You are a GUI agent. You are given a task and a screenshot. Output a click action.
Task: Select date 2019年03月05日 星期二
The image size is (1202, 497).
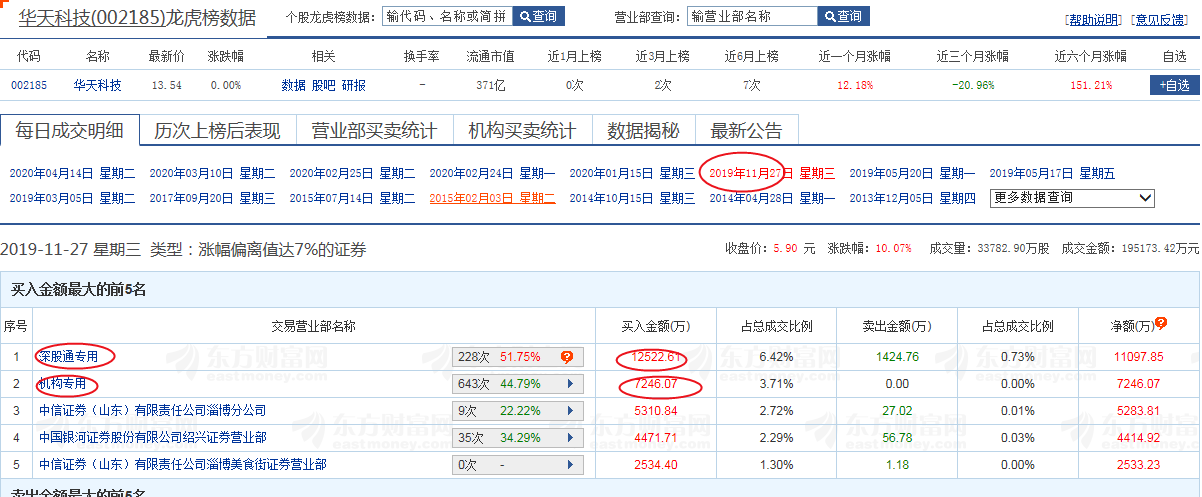click(x=72, y=198)
